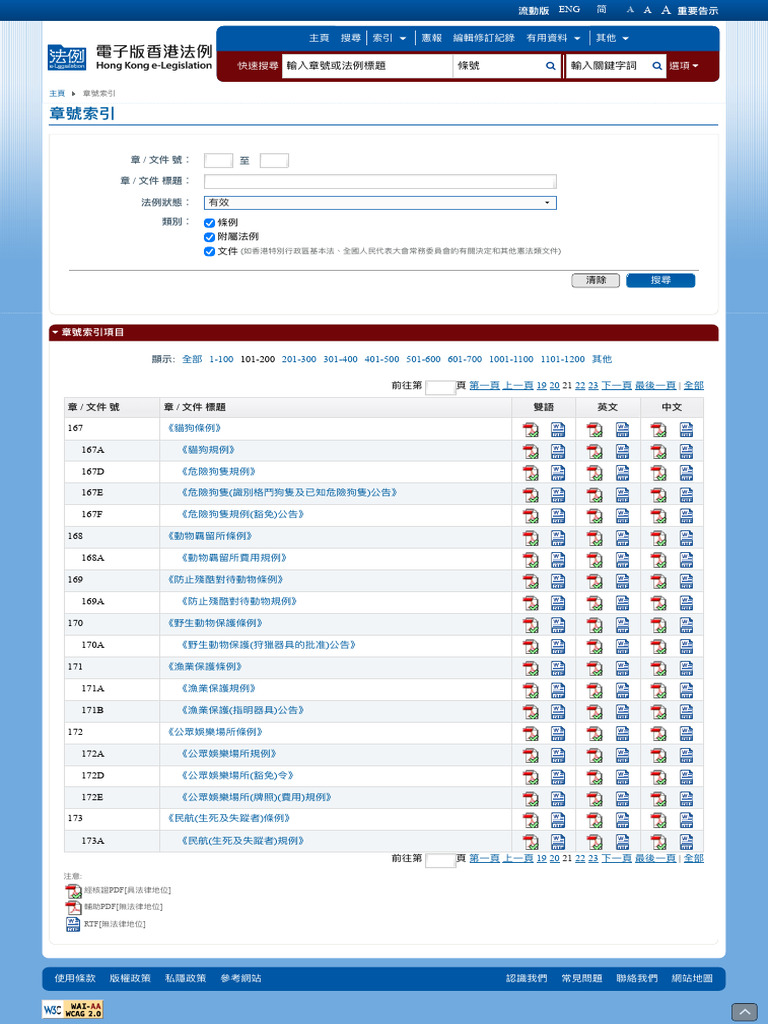Viewport: 768px width, 1024px height.
Task: Open bilingual PDF for Cap. 171A
Action: tap(531, 690)
